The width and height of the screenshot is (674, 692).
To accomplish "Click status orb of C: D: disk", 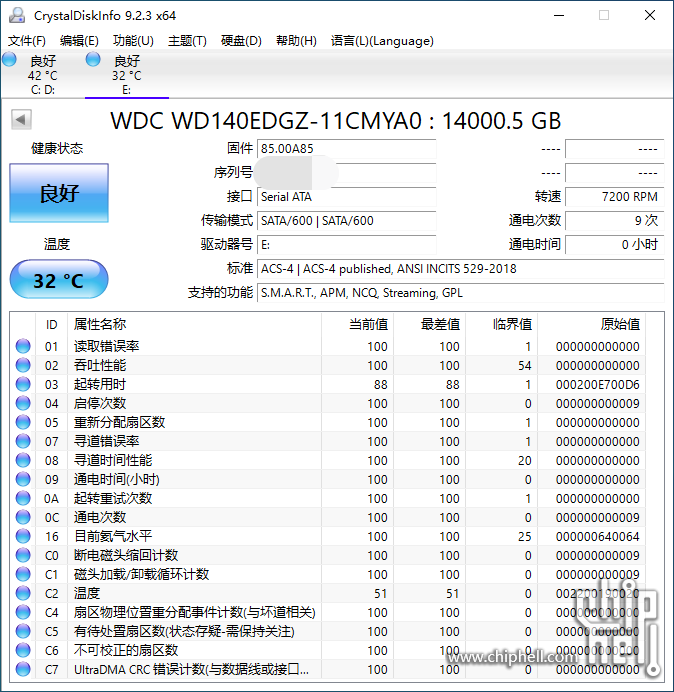I will [x=10, y=60].
